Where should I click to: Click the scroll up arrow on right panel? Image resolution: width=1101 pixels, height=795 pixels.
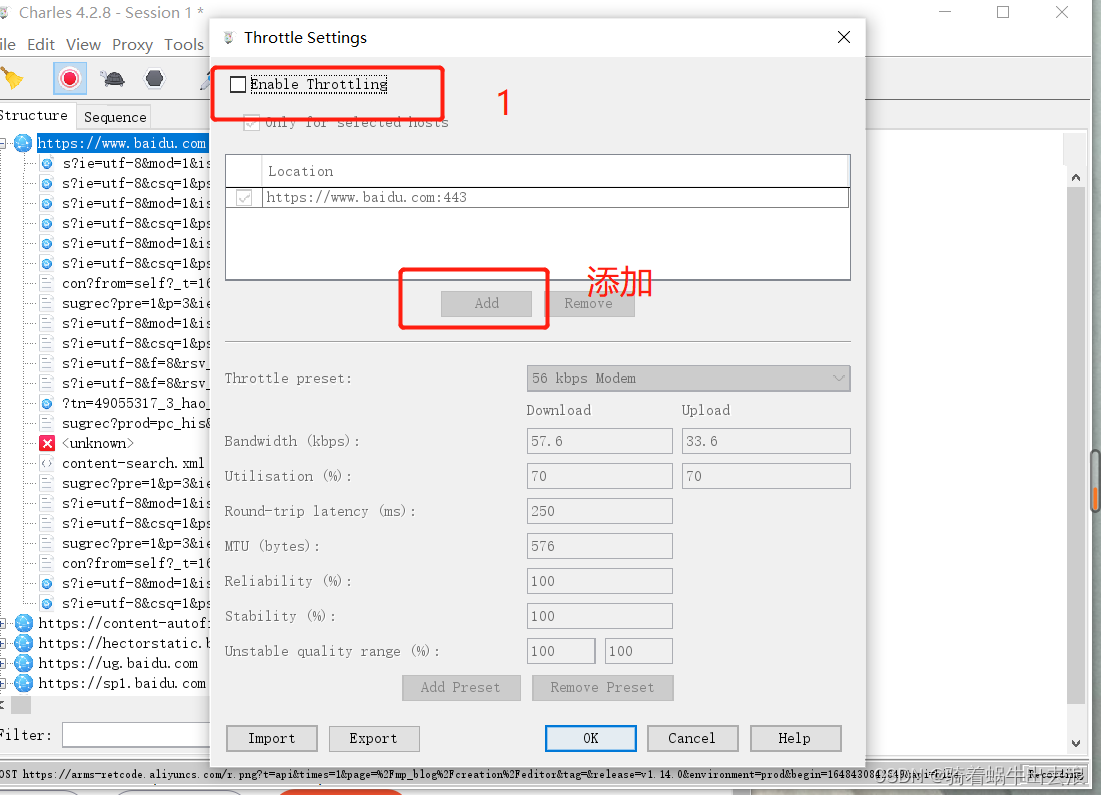pyautogui.click(x=1076, y=178)
